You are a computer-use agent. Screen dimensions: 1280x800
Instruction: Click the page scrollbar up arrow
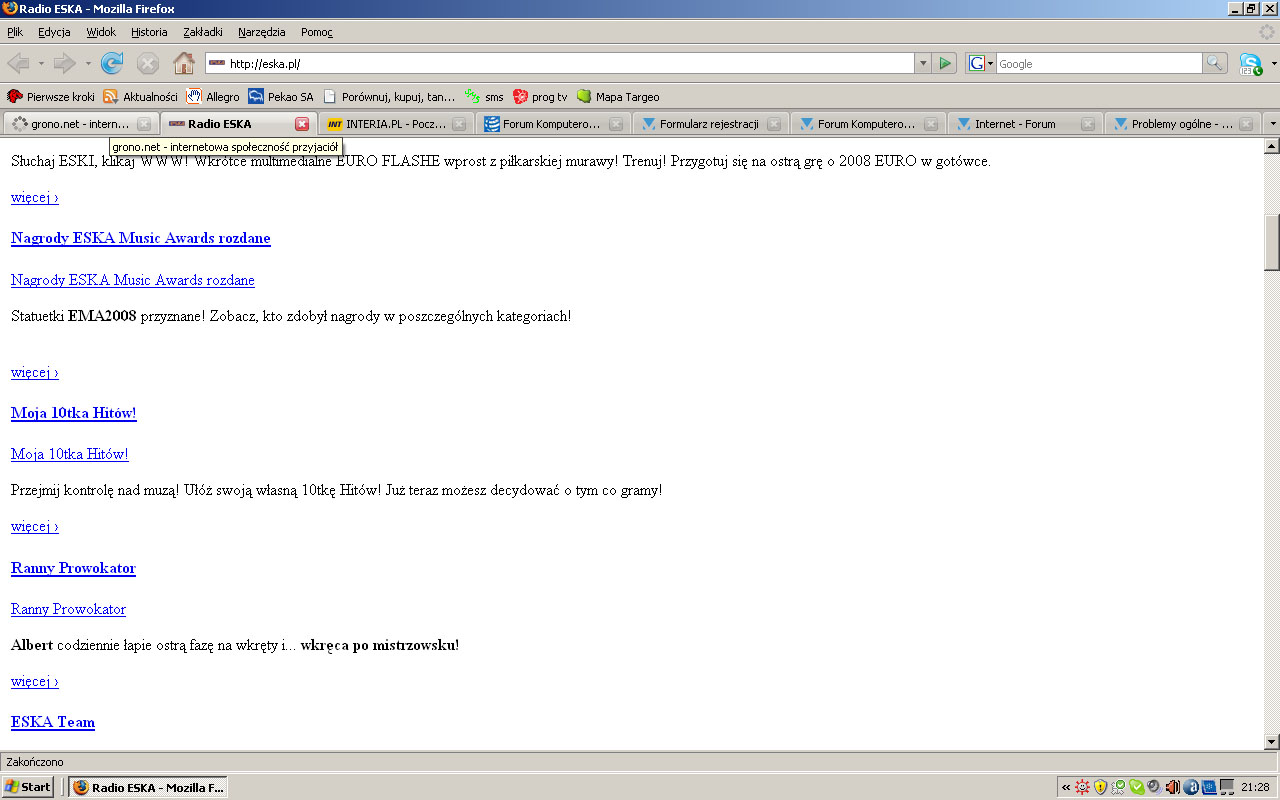click(1272, 146)
